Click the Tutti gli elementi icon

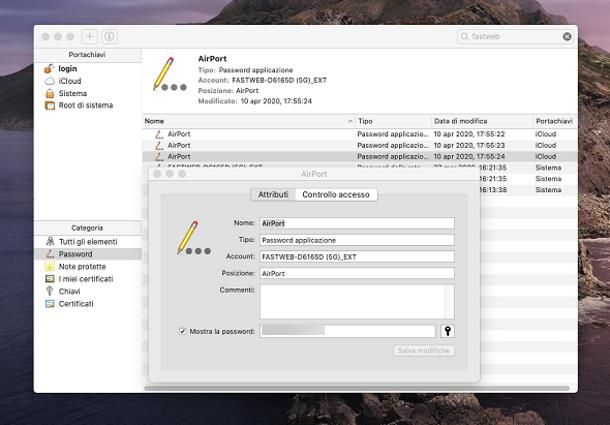[x=50, y=241]
